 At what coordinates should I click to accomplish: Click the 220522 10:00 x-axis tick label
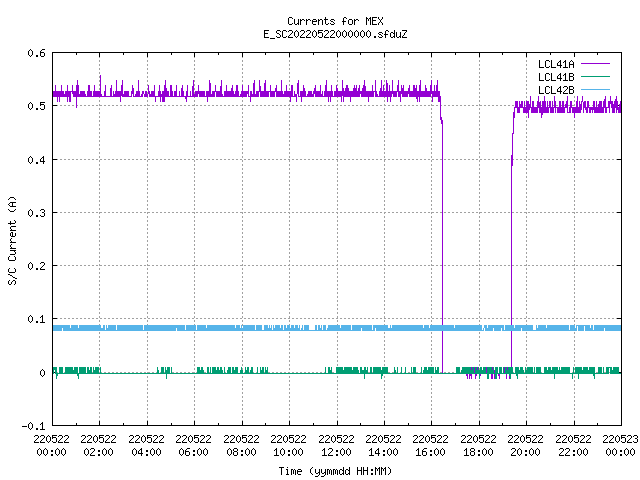pyautogui.click(x=289, y=445)
